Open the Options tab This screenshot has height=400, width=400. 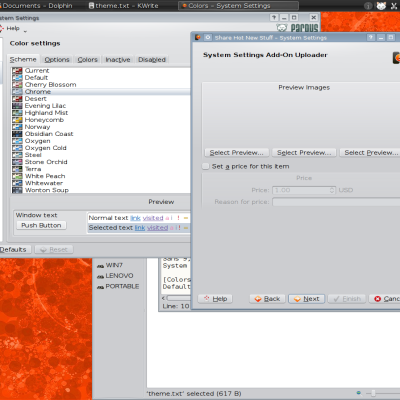[x=57, y=60]
